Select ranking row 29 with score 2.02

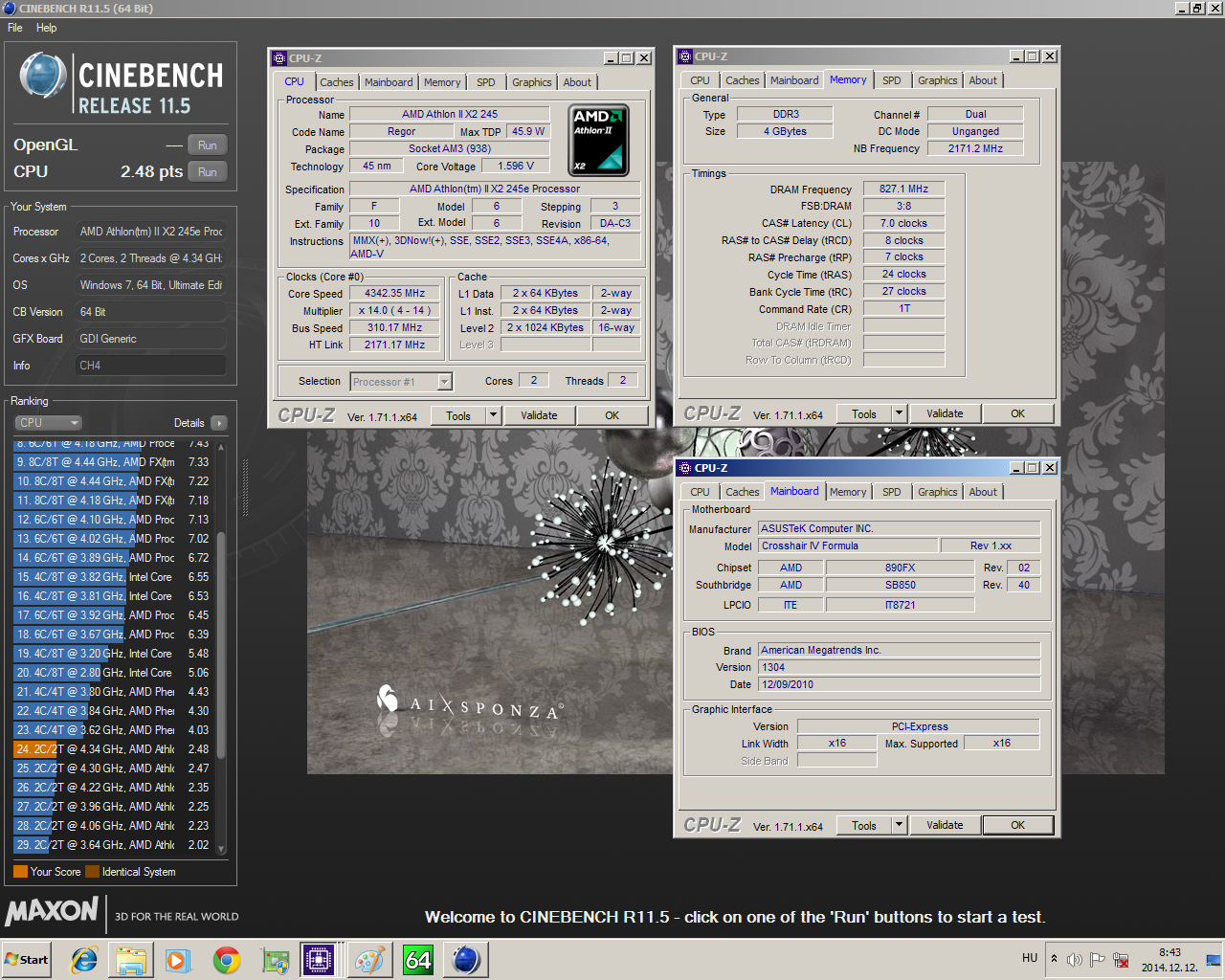pyautogui.click(x=113, y=845)
